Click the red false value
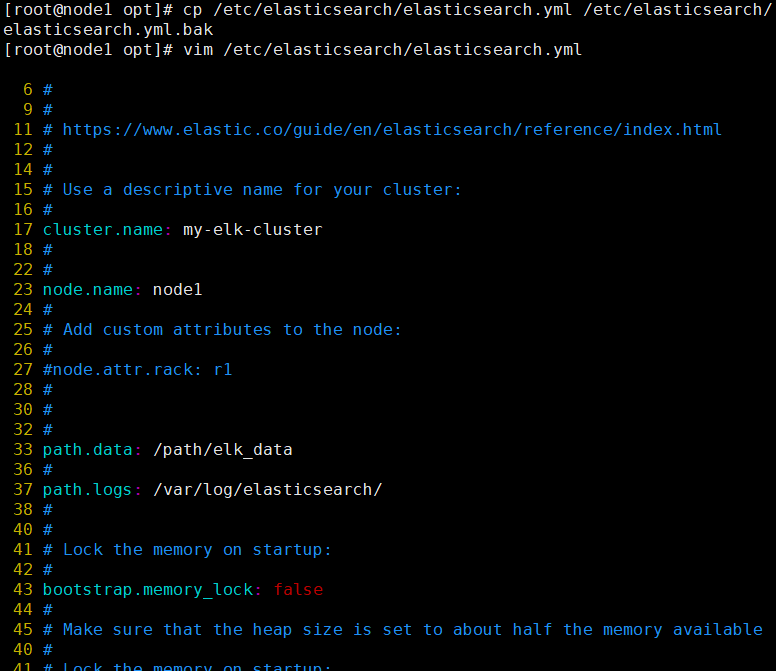Screen dimensions: 776x671 click(298, 589)
